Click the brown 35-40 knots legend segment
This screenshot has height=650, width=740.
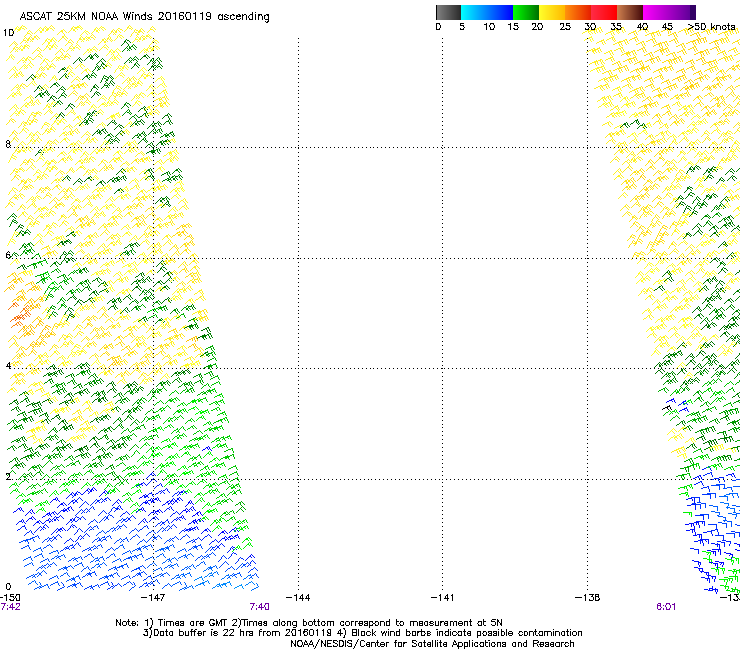(x=630, y=12)
